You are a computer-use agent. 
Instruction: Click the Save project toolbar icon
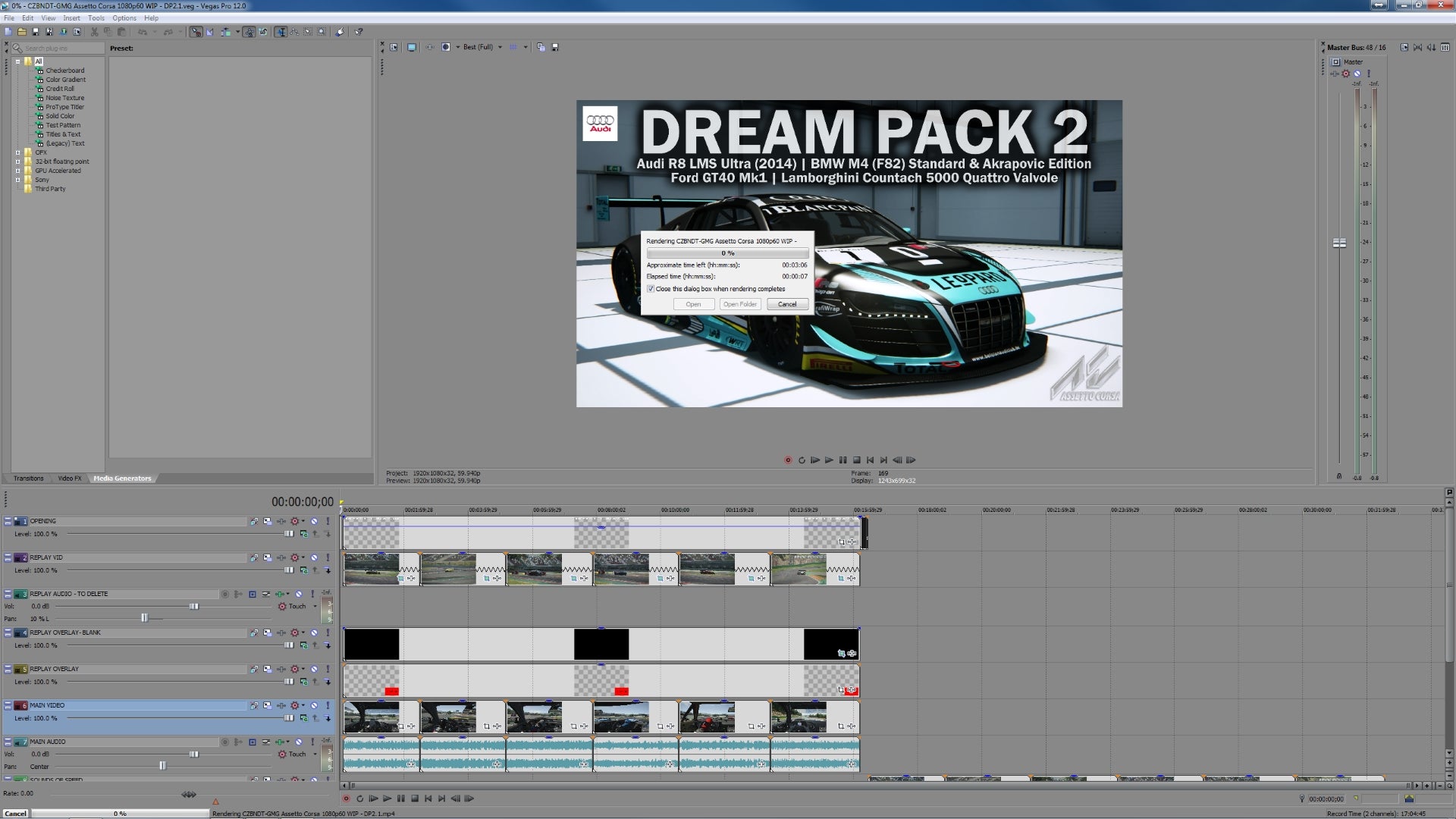(36, 32)
